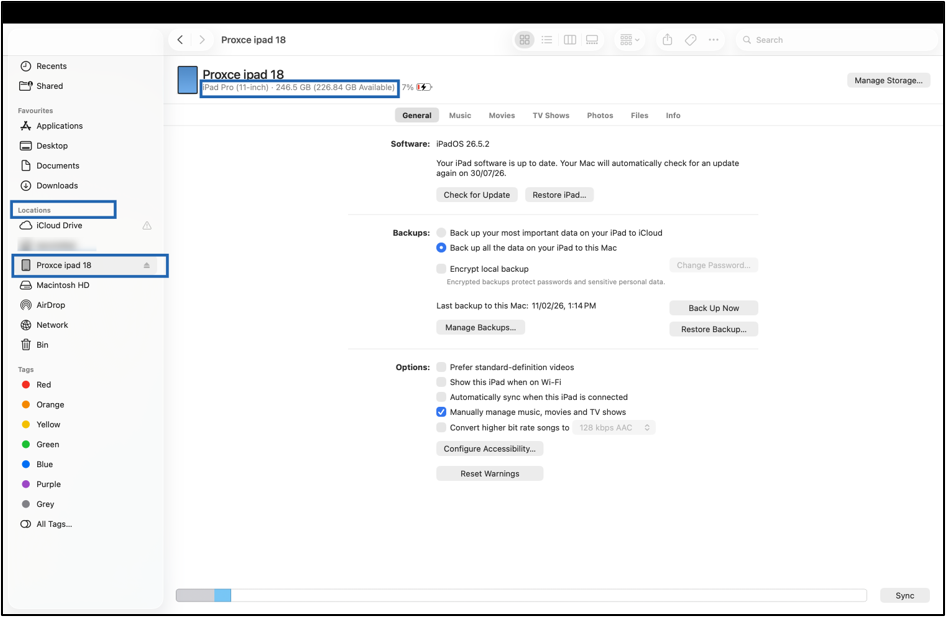Enable automatic sync when iPad connected
This screenshot has height=617, width=946.
441,397
